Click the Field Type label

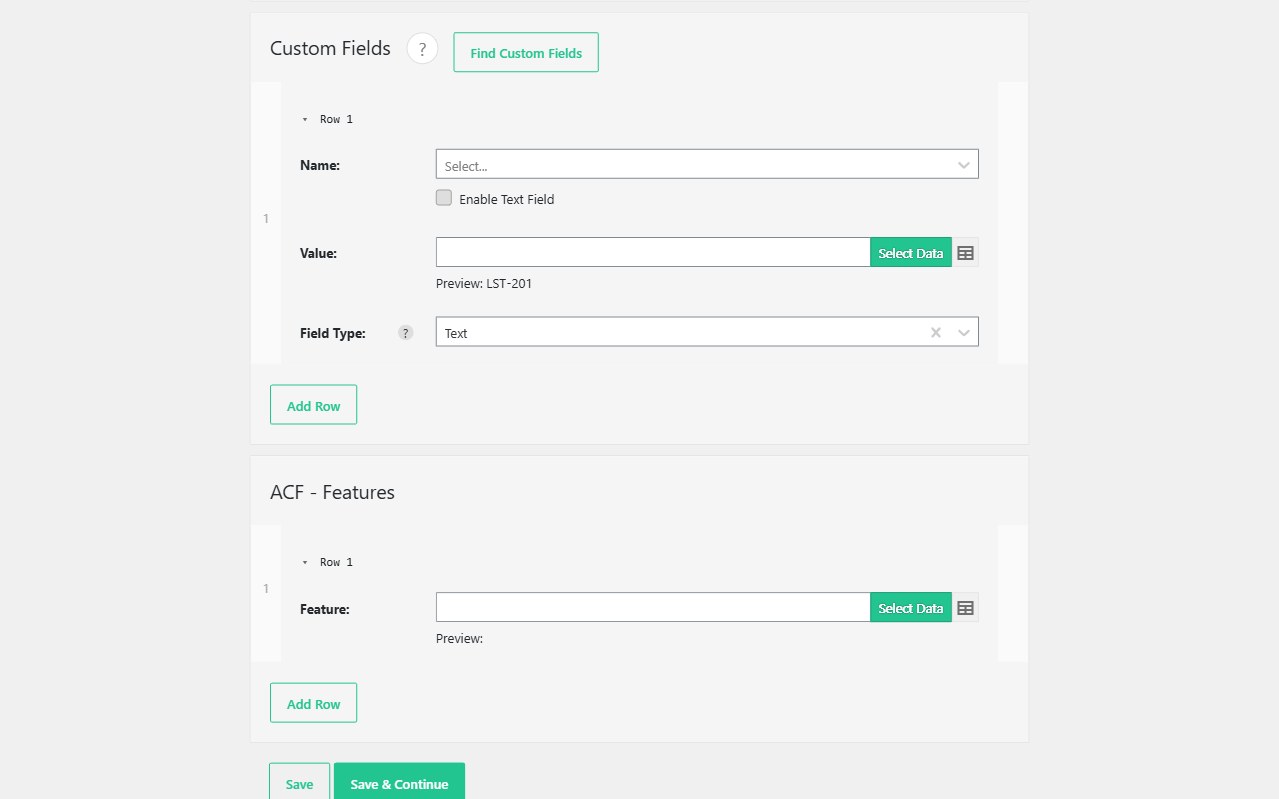coord(333,333)
